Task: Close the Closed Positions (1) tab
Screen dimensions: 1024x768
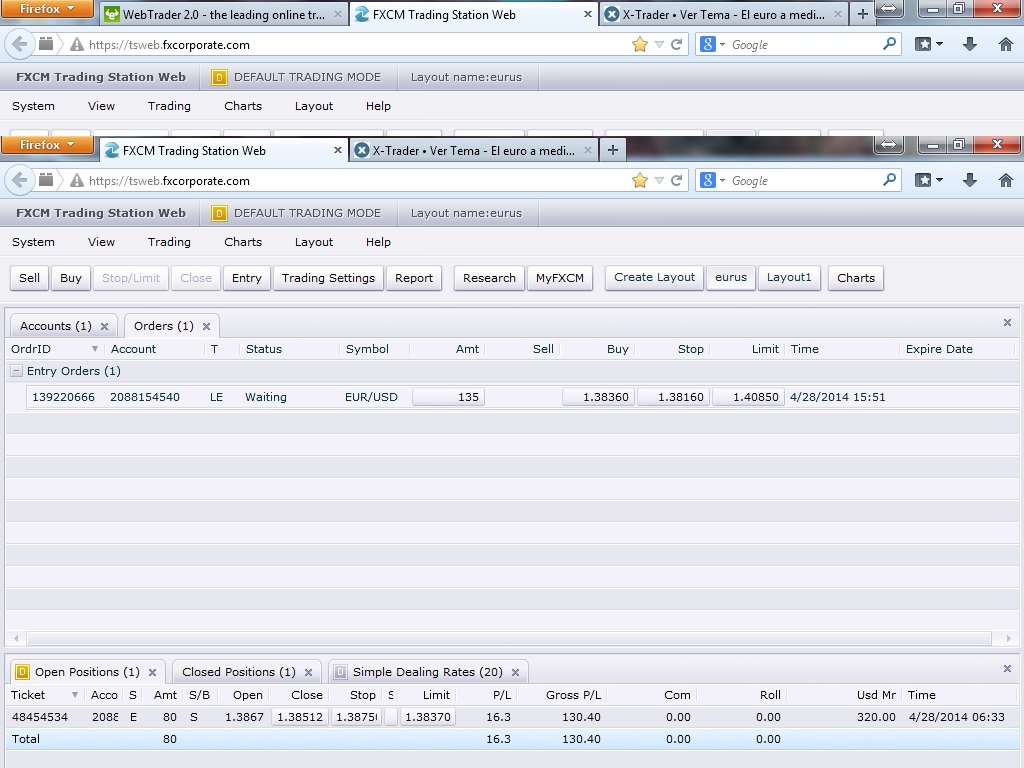Action: point(308,672)
